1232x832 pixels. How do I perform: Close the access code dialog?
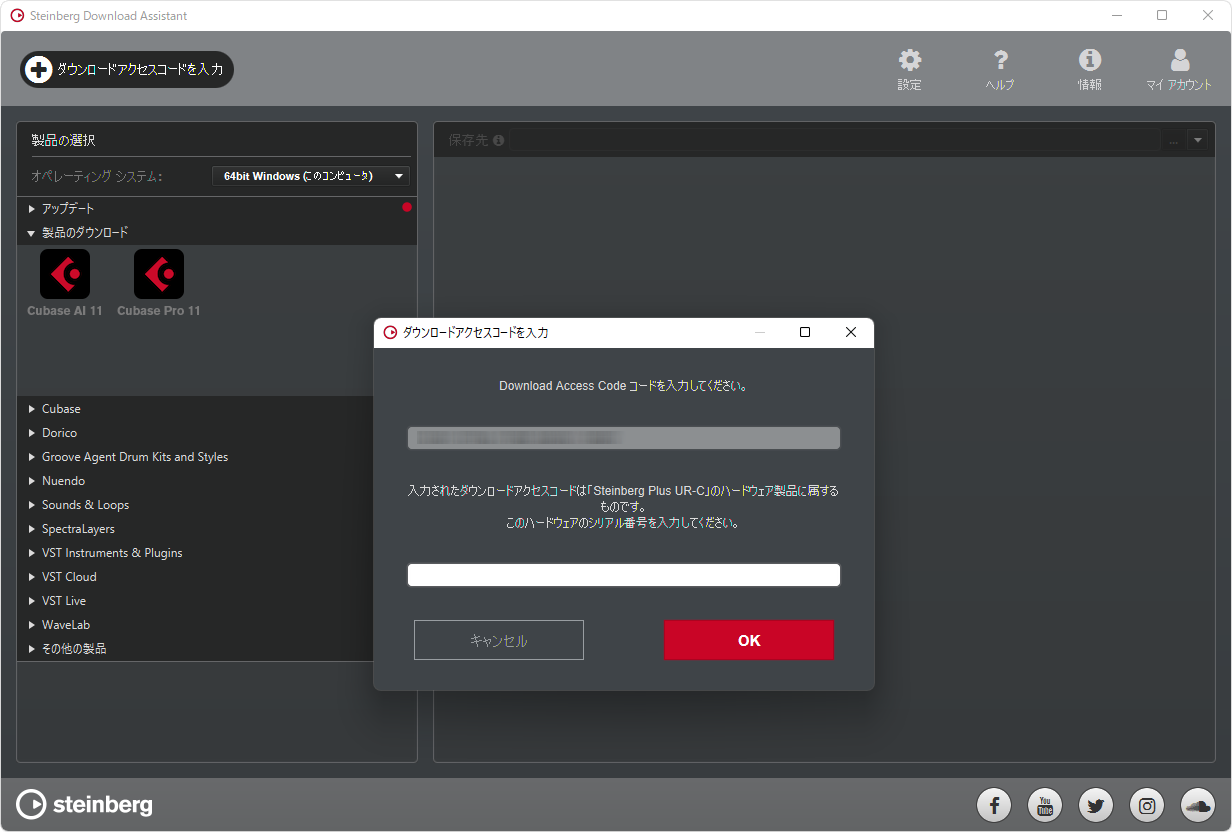click(x=851, y=333)
